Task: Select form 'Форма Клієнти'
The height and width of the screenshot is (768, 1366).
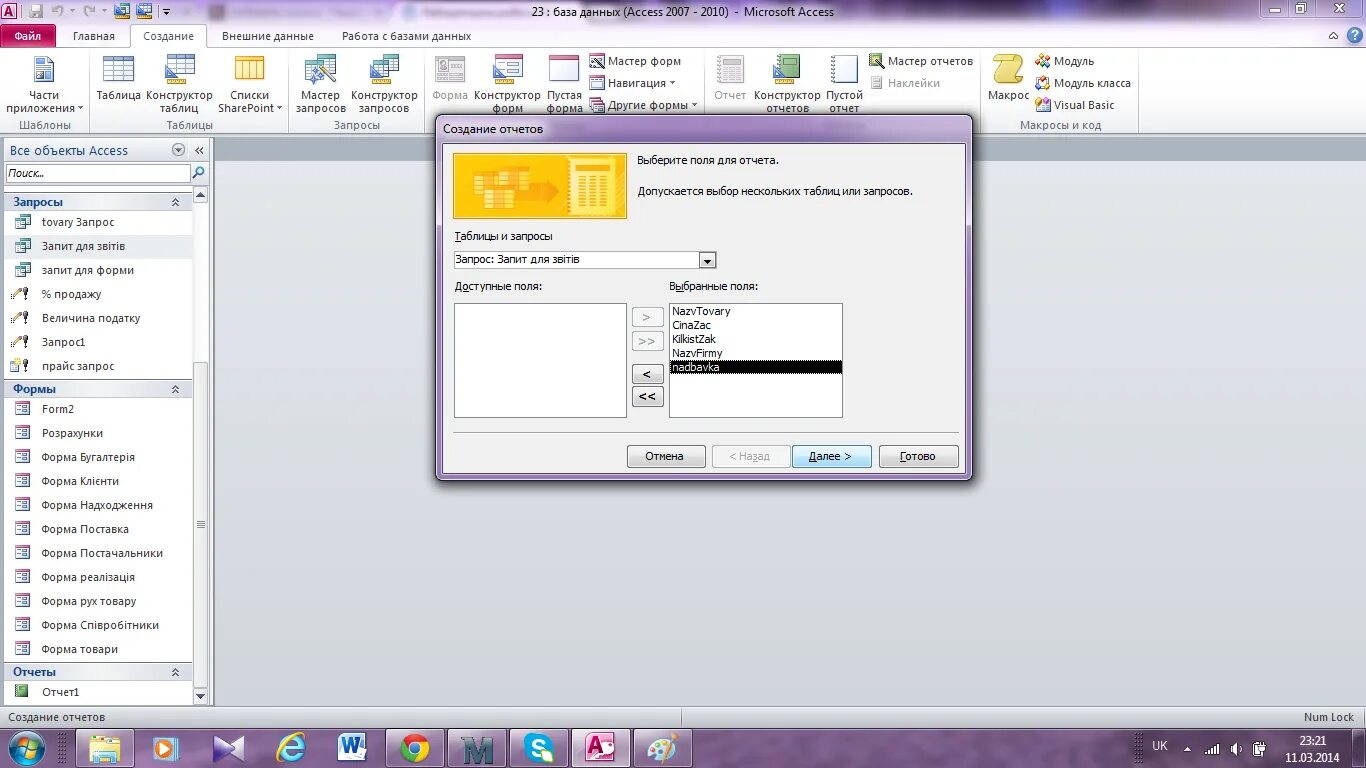Action: pos(97,481)
